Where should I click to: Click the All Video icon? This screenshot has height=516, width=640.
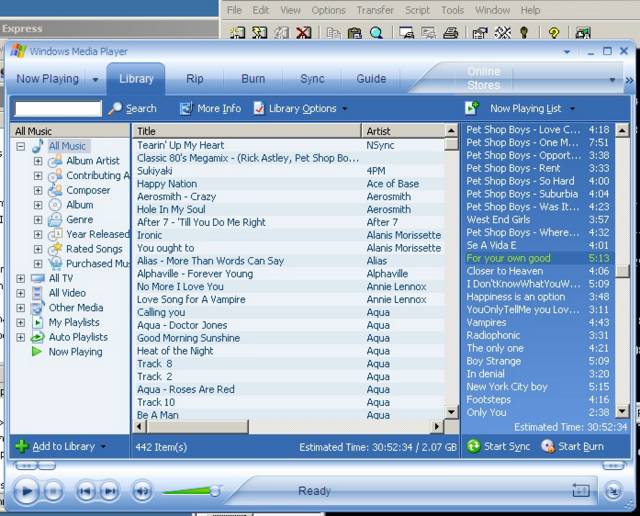pos(37,293)
